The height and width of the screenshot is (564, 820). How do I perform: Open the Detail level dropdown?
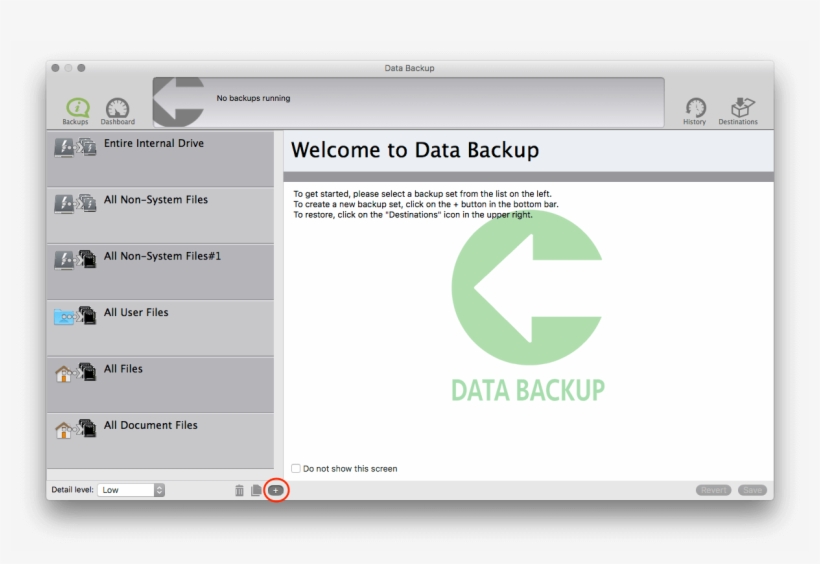131,490
